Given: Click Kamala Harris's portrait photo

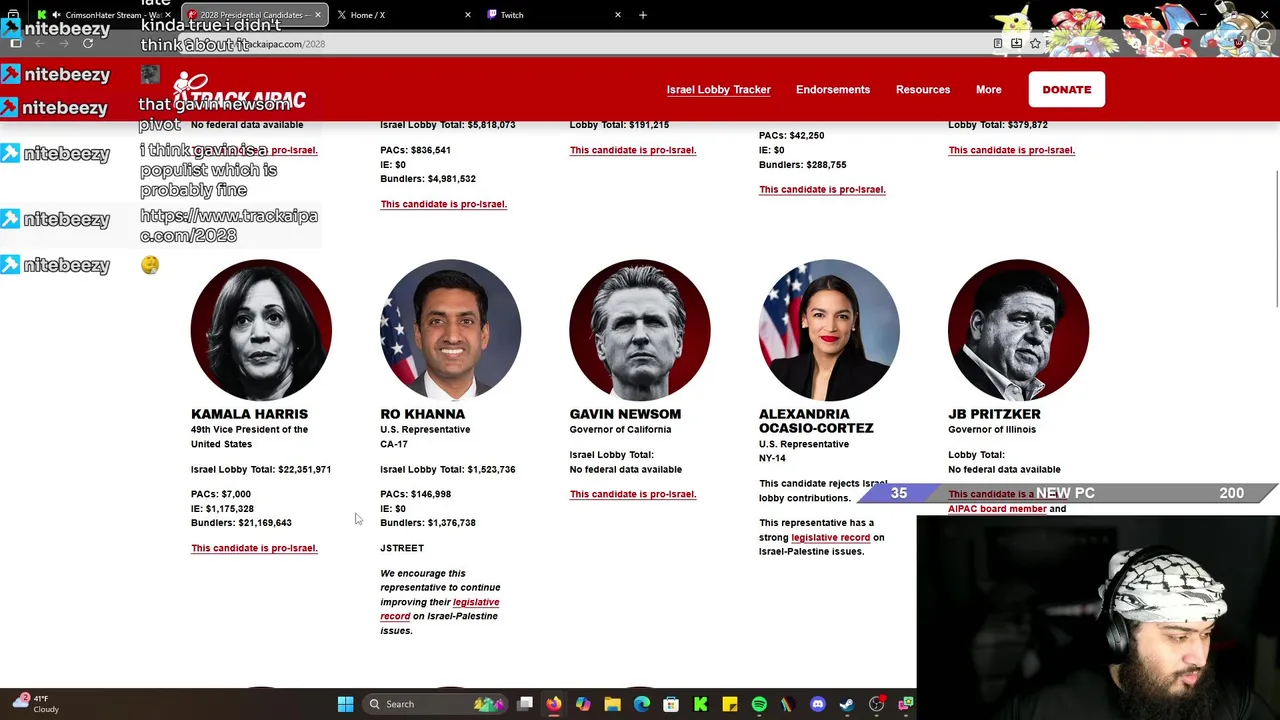Looking at the screenshot, I should (261, 330).
